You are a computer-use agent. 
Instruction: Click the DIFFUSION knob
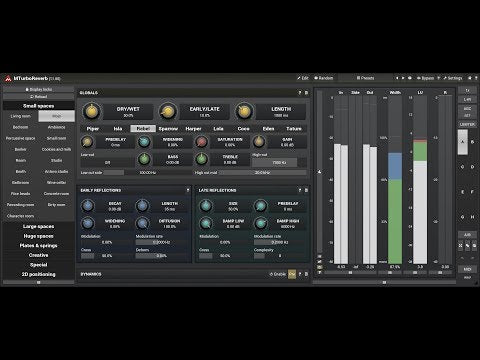click(x=142, y=223)
